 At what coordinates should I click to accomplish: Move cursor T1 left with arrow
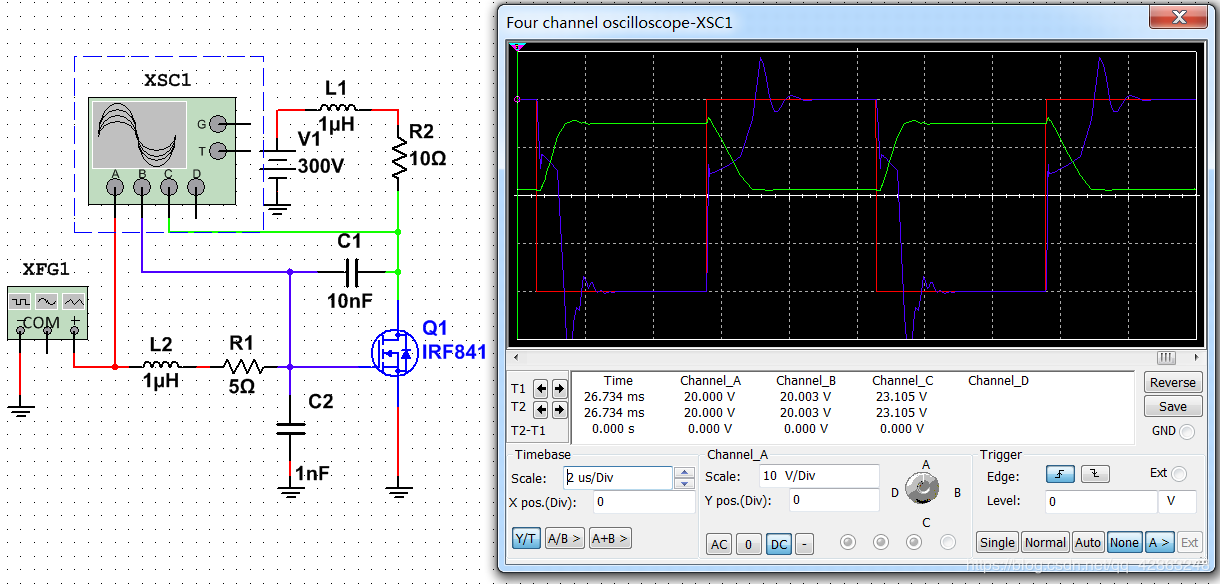[x=540, y=389]
